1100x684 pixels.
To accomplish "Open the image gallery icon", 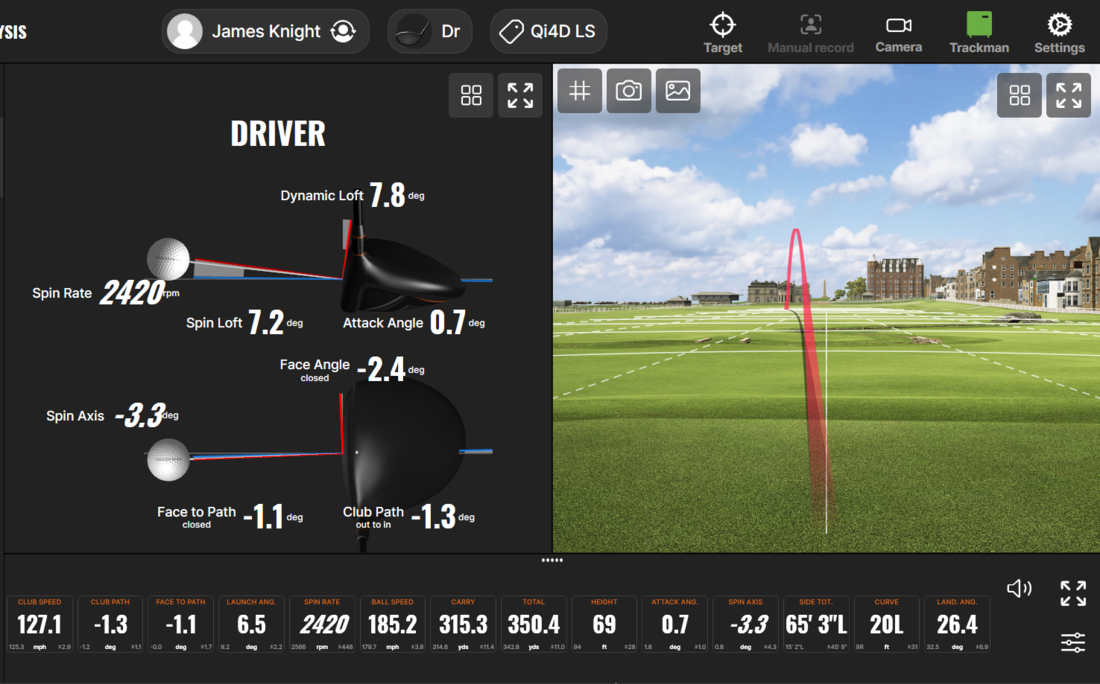I will pyautogui.click(x=678, y=91).
